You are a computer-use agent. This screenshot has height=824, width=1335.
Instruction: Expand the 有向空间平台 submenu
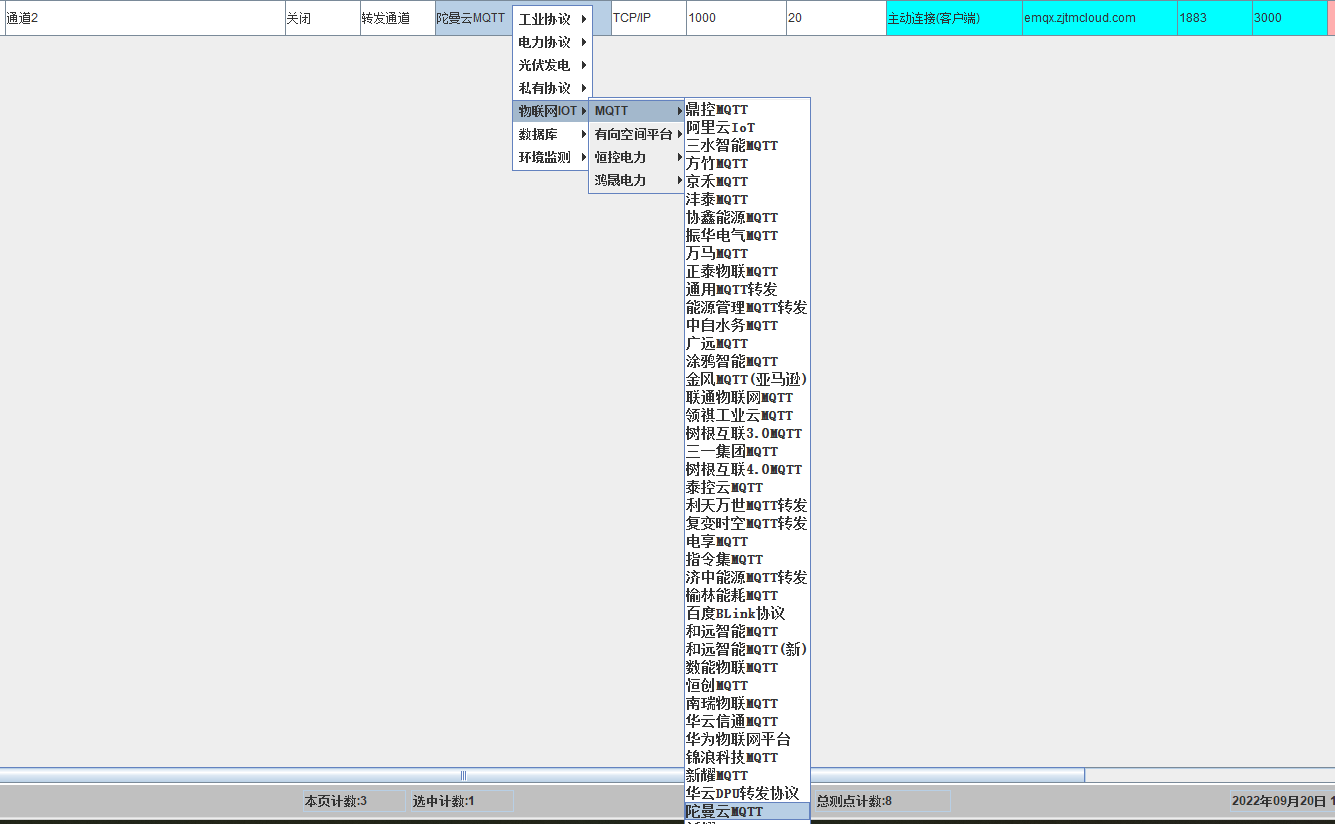click(637, 134)
